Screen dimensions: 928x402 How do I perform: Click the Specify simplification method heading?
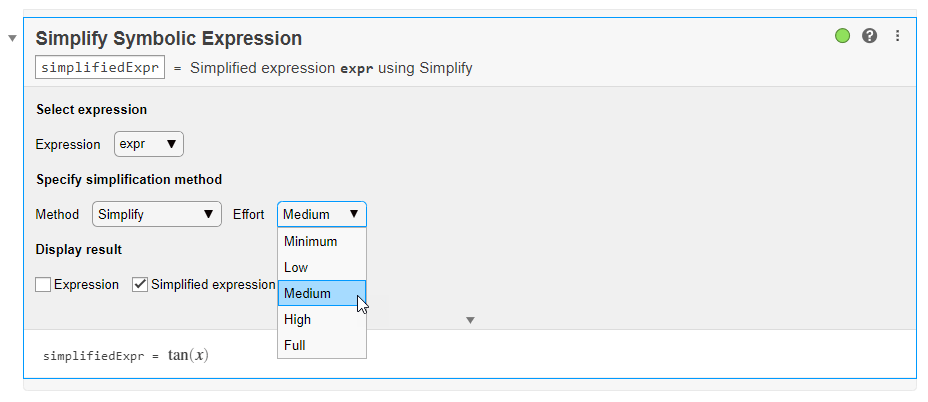[x=128, y=180]
